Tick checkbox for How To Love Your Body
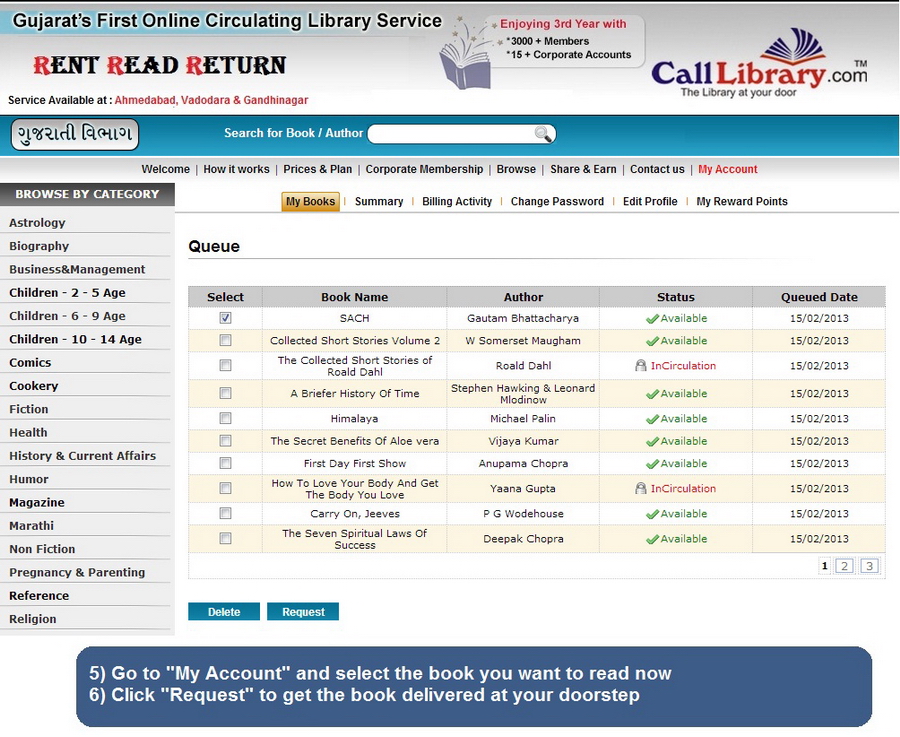 coord(225,488)
